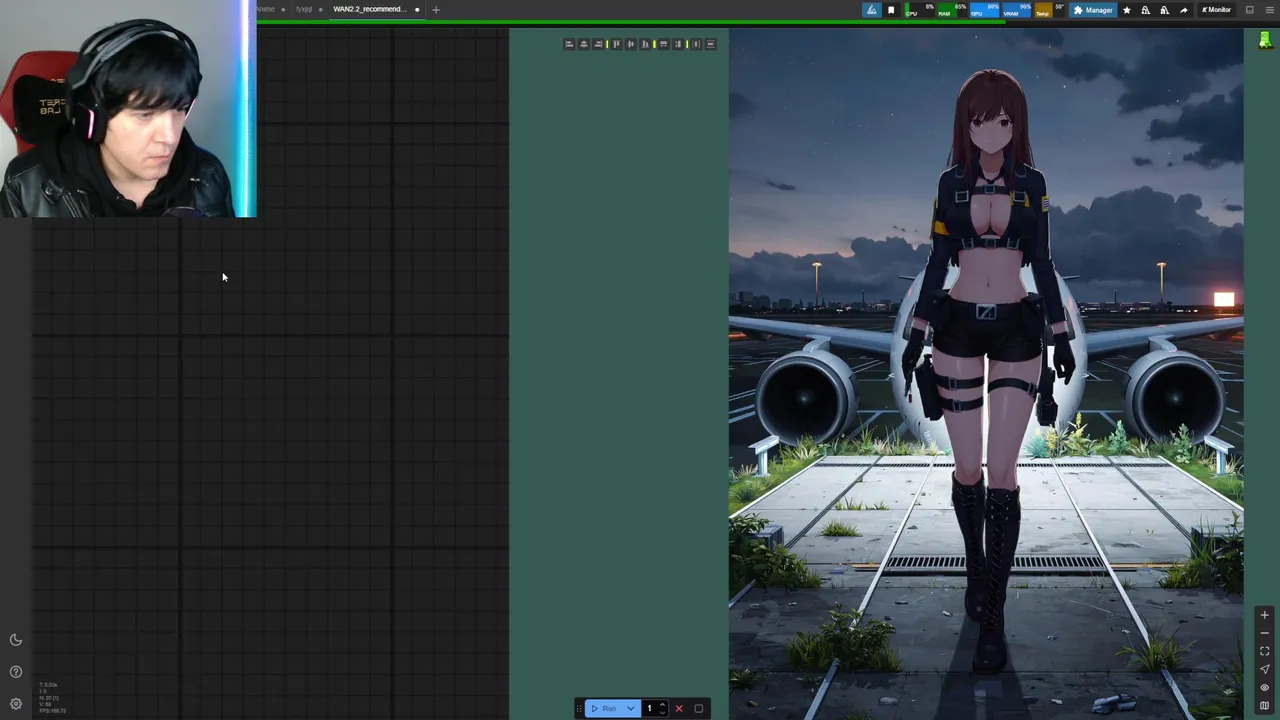Switch to the Anime workflow tab
The width and height of the screenshot is (1280, 720).
coord(266,9)
